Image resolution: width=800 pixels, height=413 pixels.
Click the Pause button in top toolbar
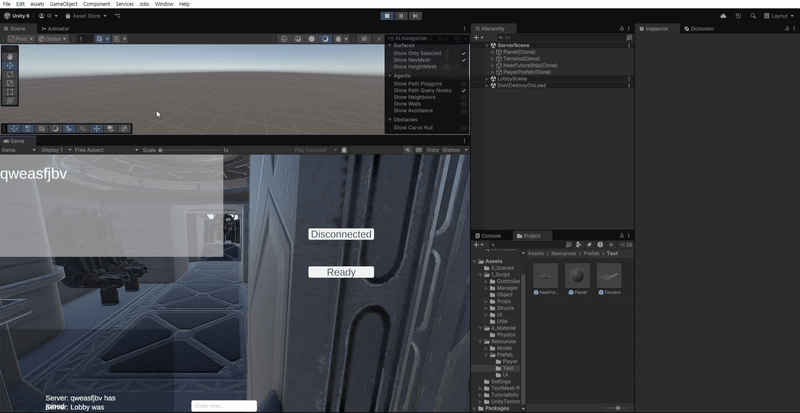pyautogui.click(x=401, y=16)
